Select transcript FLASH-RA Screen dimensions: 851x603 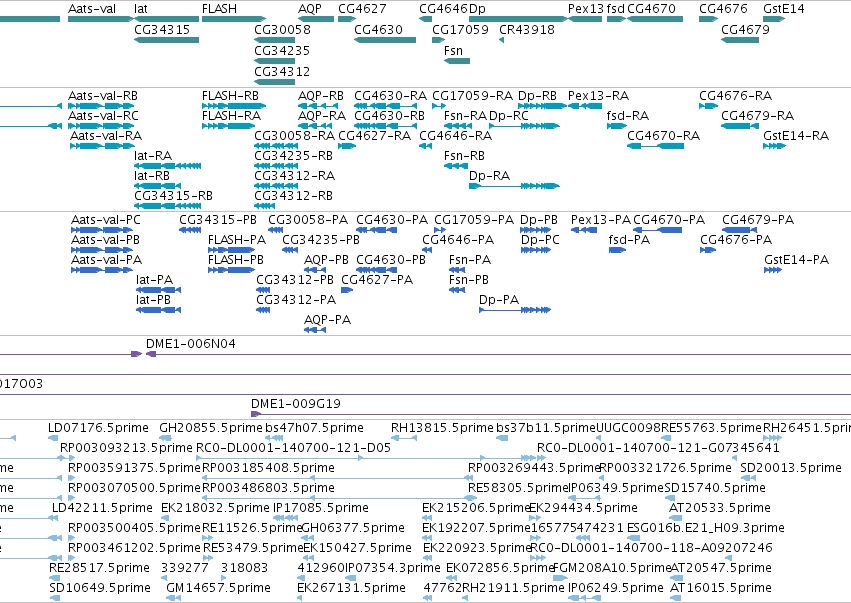[231, 116]
